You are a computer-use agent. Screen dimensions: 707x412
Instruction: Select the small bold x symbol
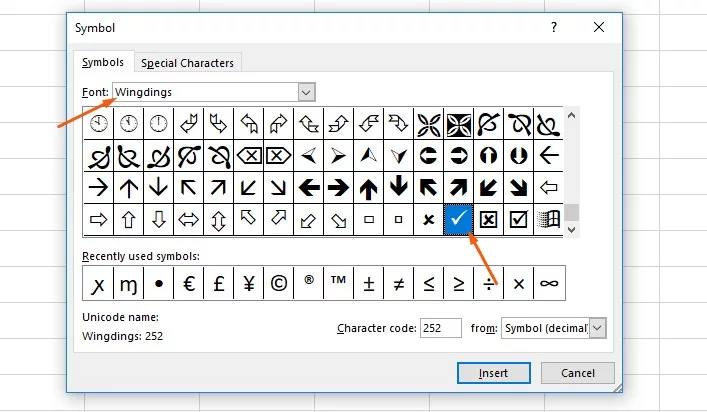coord(428,219)
